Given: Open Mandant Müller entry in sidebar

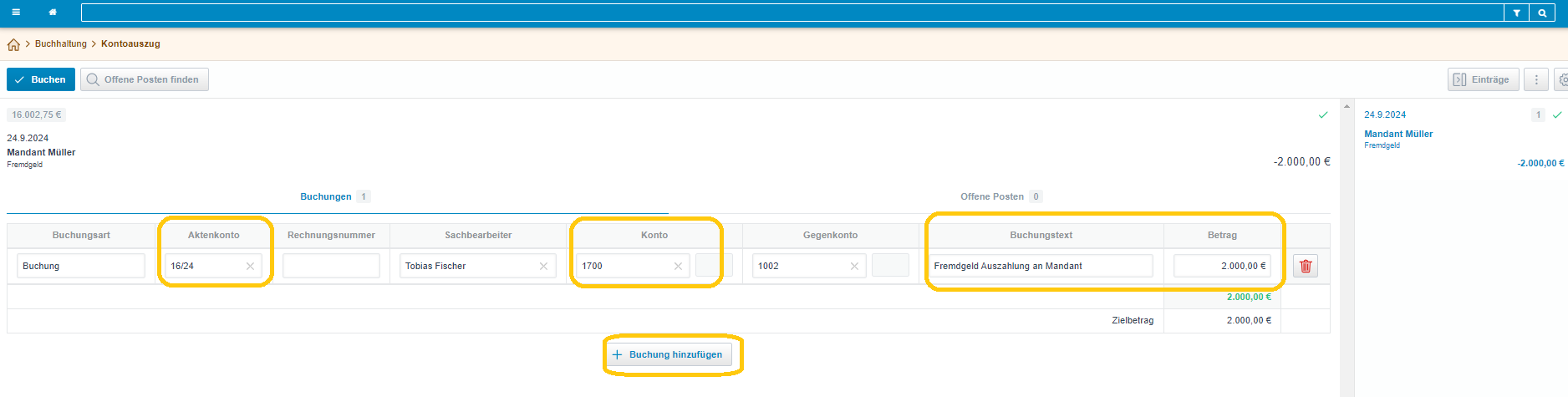Looking at the screenshot, I should click(1398, 134).
